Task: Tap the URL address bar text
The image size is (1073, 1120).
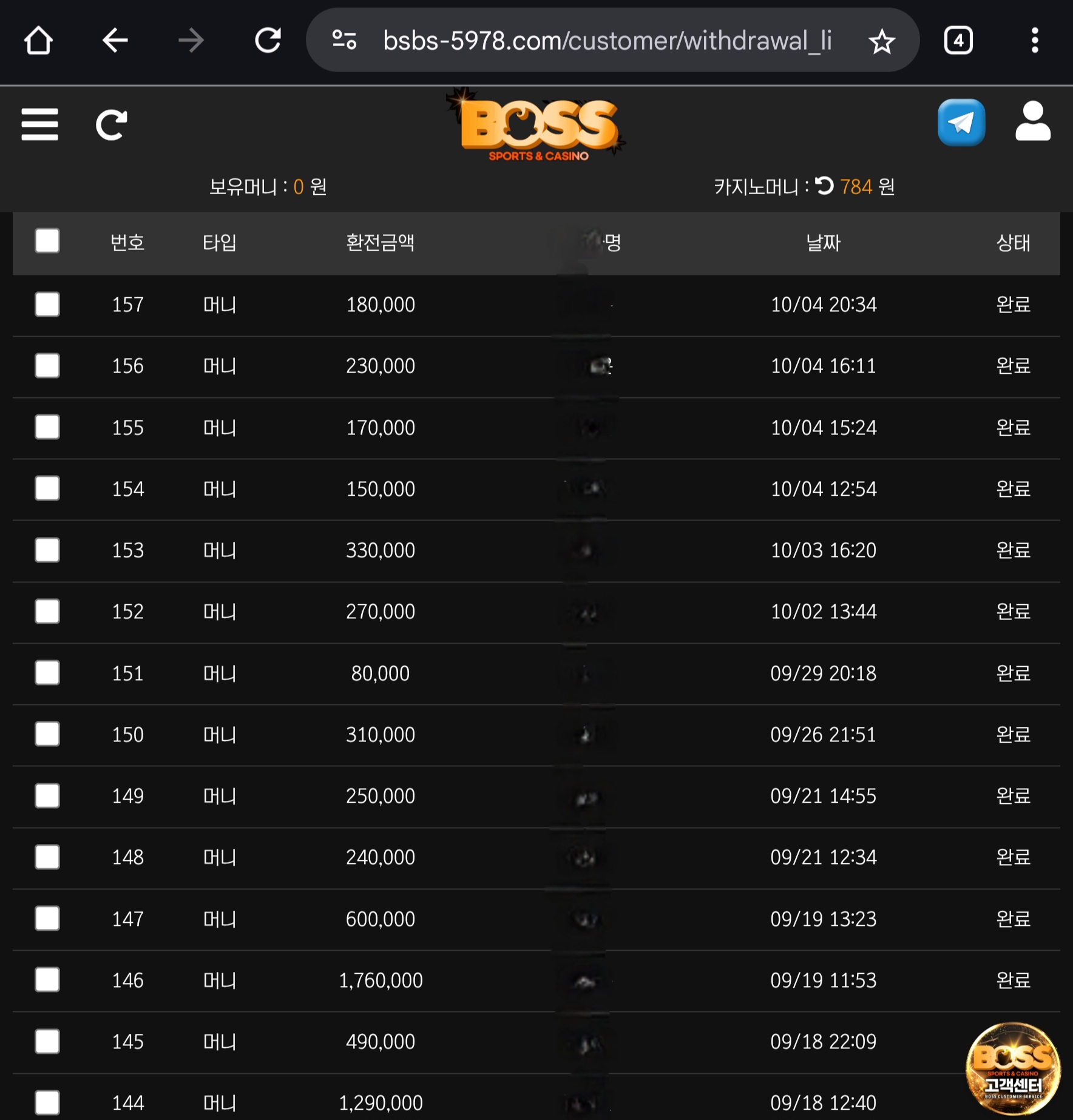Action: coord(607,41)
